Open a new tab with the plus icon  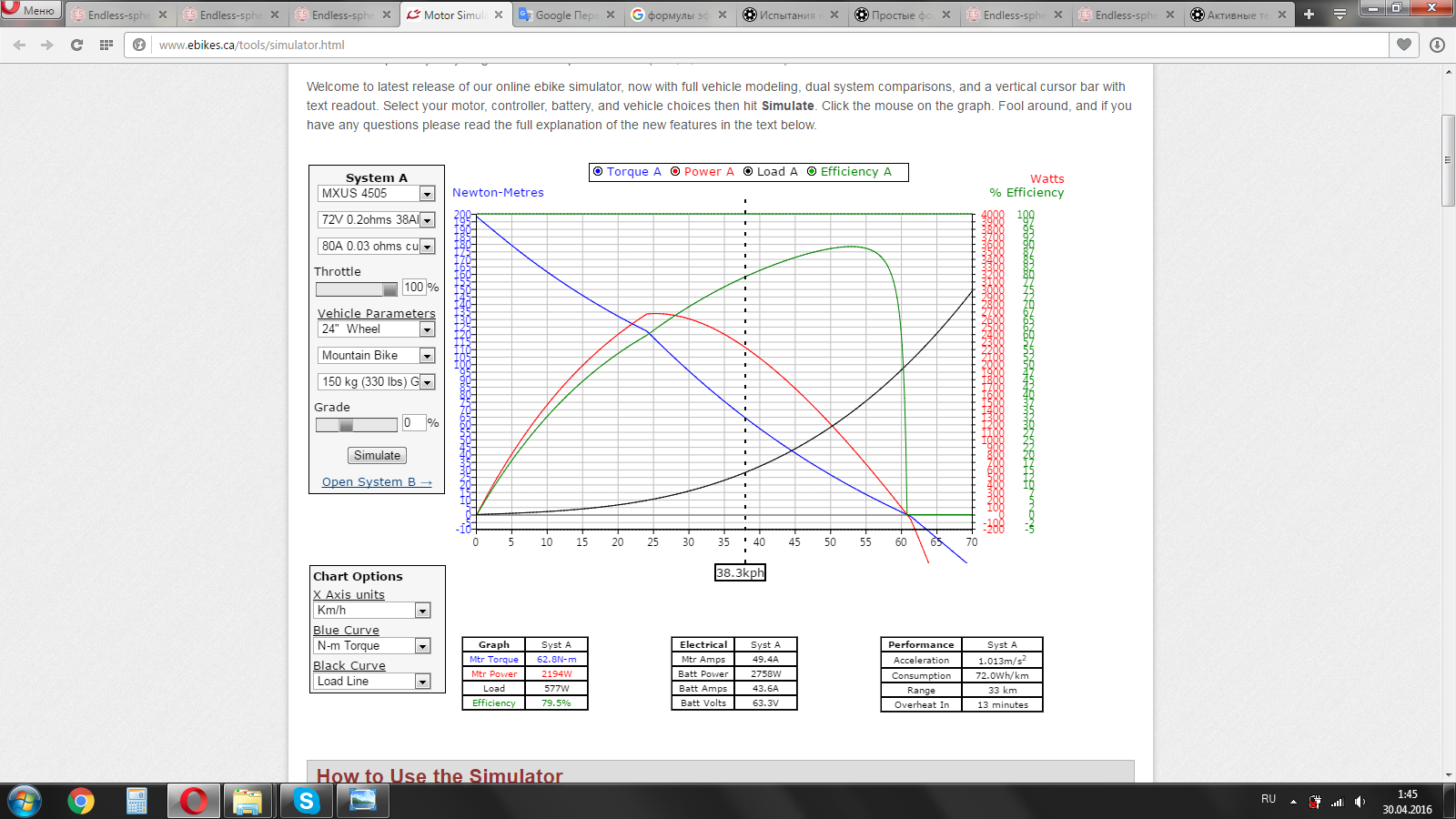(1309, 15)
